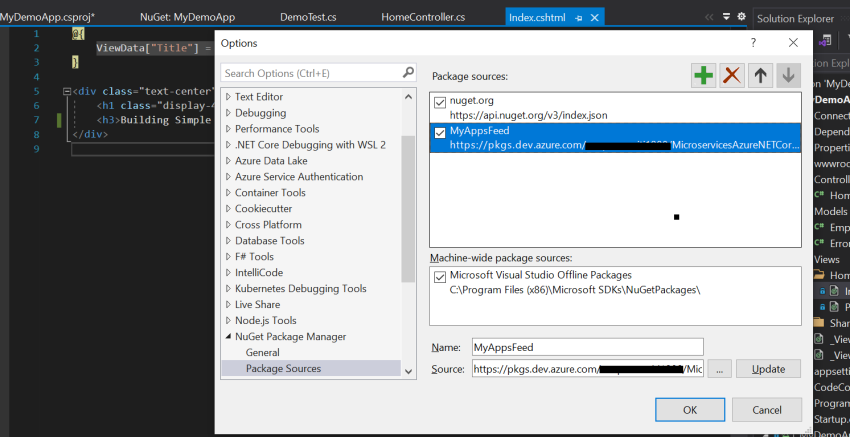Screen dimensions: 850x437
Task: Uncheck the nuget.org package source
Action: point(441,102)
